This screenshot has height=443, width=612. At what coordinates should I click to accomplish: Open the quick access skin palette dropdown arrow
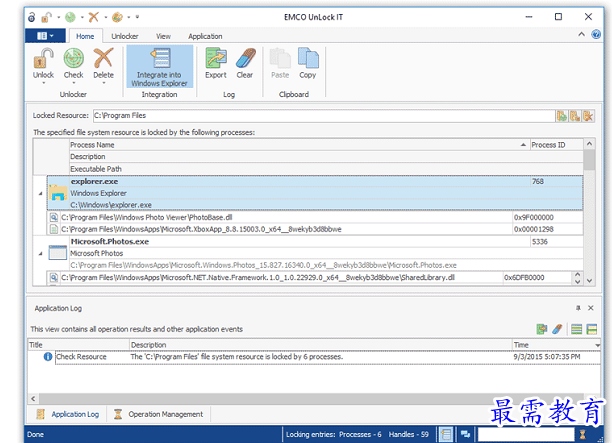click(x=129, y=17)
